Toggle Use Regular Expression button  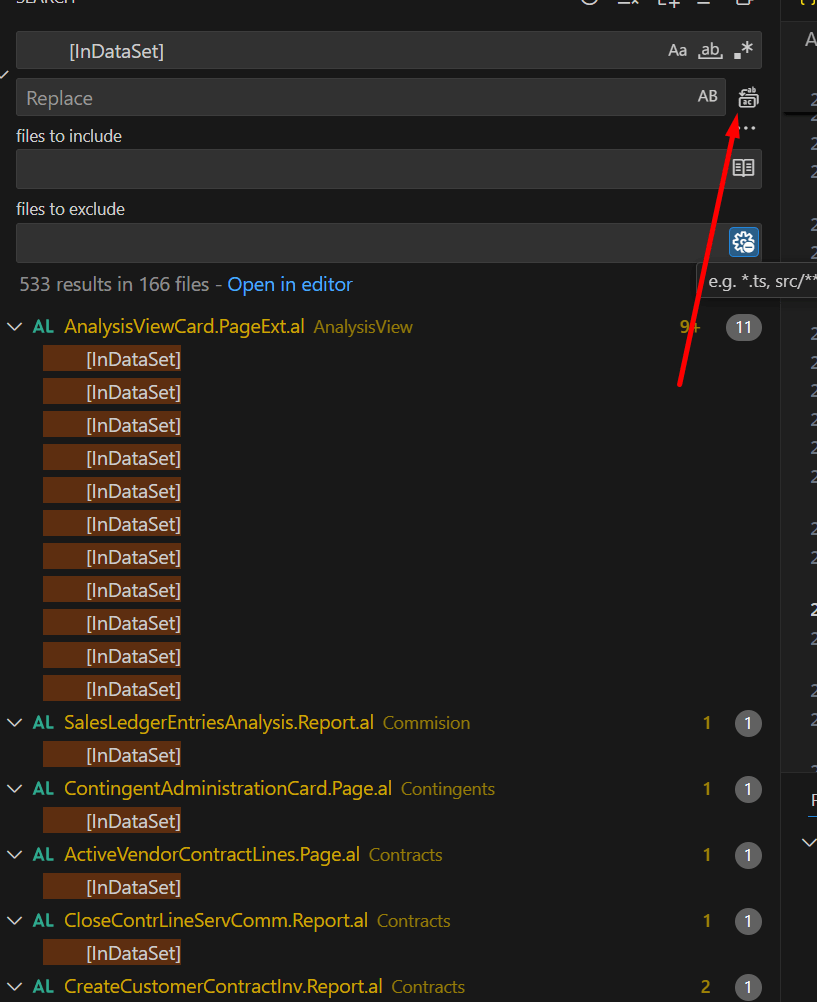pyautogui.click(x=743, y=51)
